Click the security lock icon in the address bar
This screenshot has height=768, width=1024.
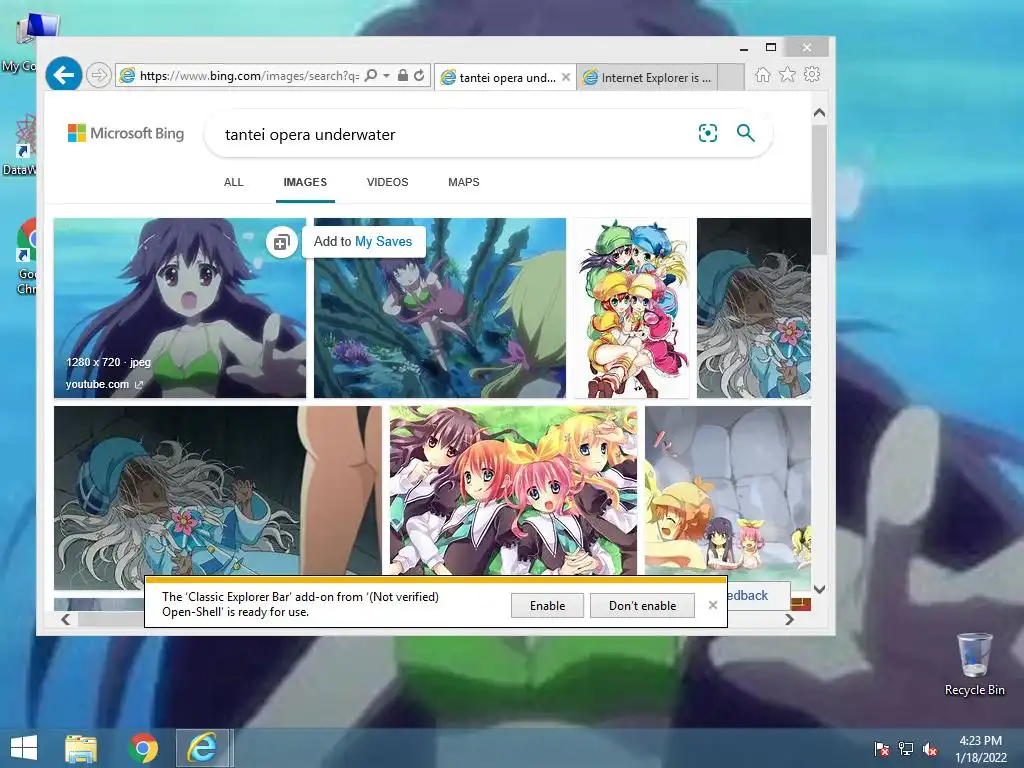[x=403, y=75]
